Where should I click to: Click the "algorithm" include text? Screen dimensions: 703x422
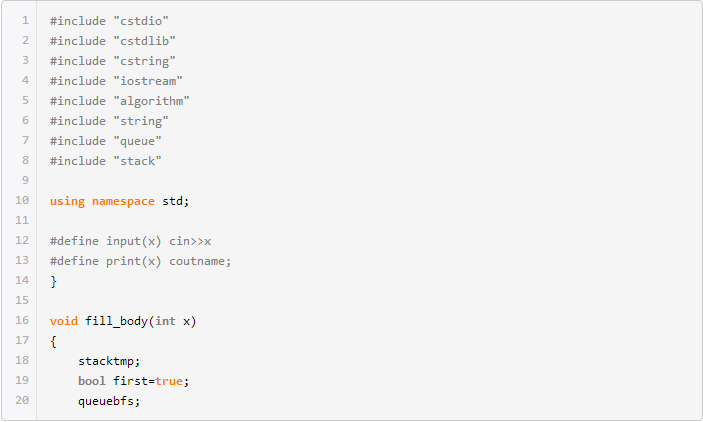pyautogui.click(x=152, y=101)
